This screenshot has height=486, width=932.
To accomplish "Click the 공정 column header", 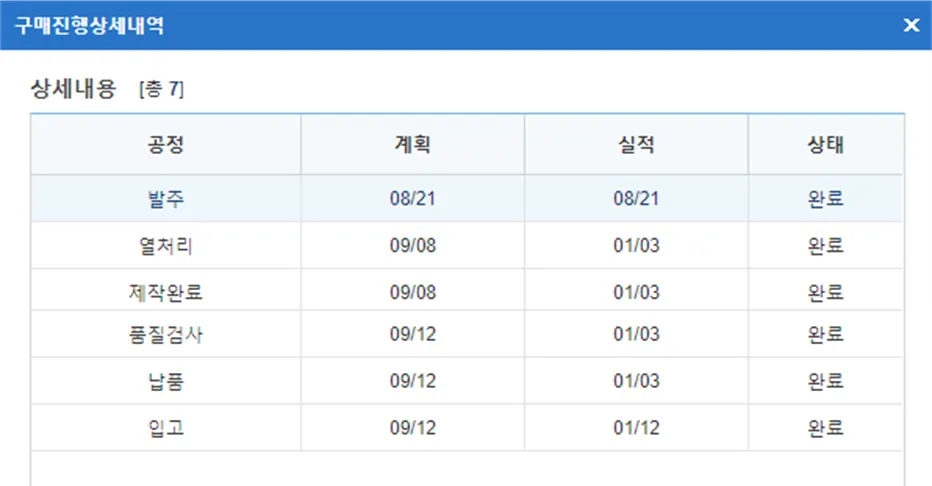I will tap(165, 144).
